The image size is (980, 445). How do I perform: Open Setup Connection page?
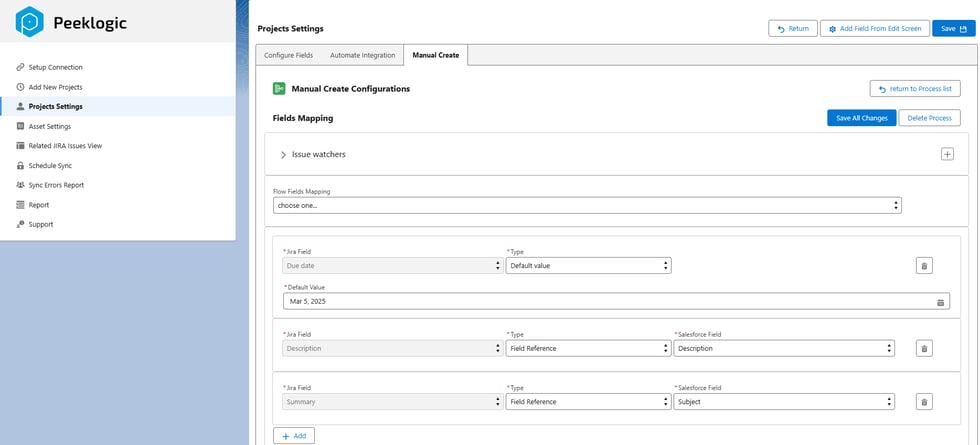click(x=55, y=68)
